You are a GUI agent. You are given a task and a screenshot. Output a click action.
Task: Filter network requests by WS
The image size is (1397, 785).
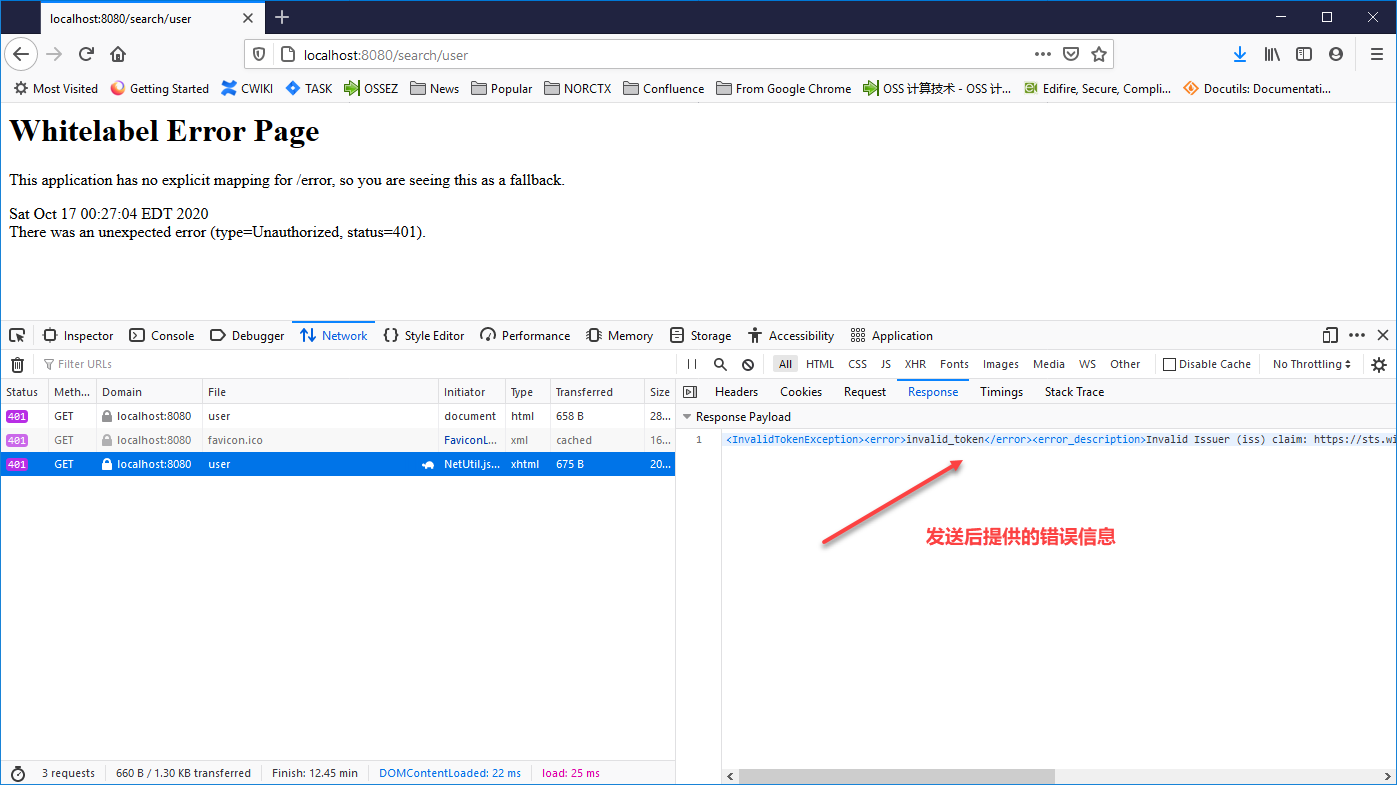coord(1087,364)
